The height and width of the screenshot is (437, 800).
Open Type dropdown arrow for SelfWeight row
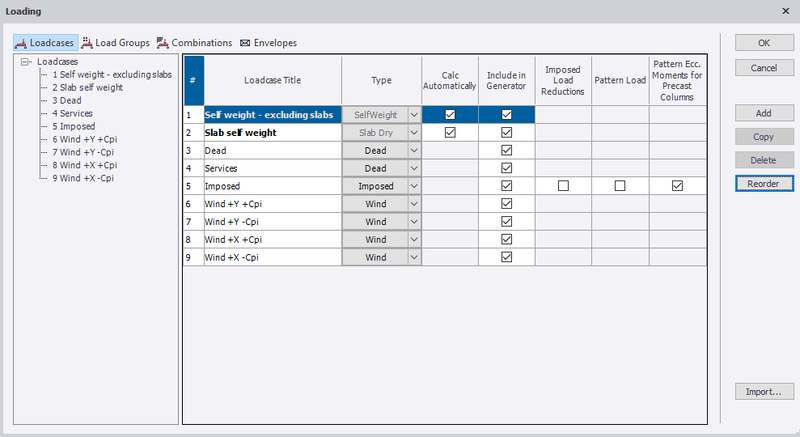[x=414, y=115]
